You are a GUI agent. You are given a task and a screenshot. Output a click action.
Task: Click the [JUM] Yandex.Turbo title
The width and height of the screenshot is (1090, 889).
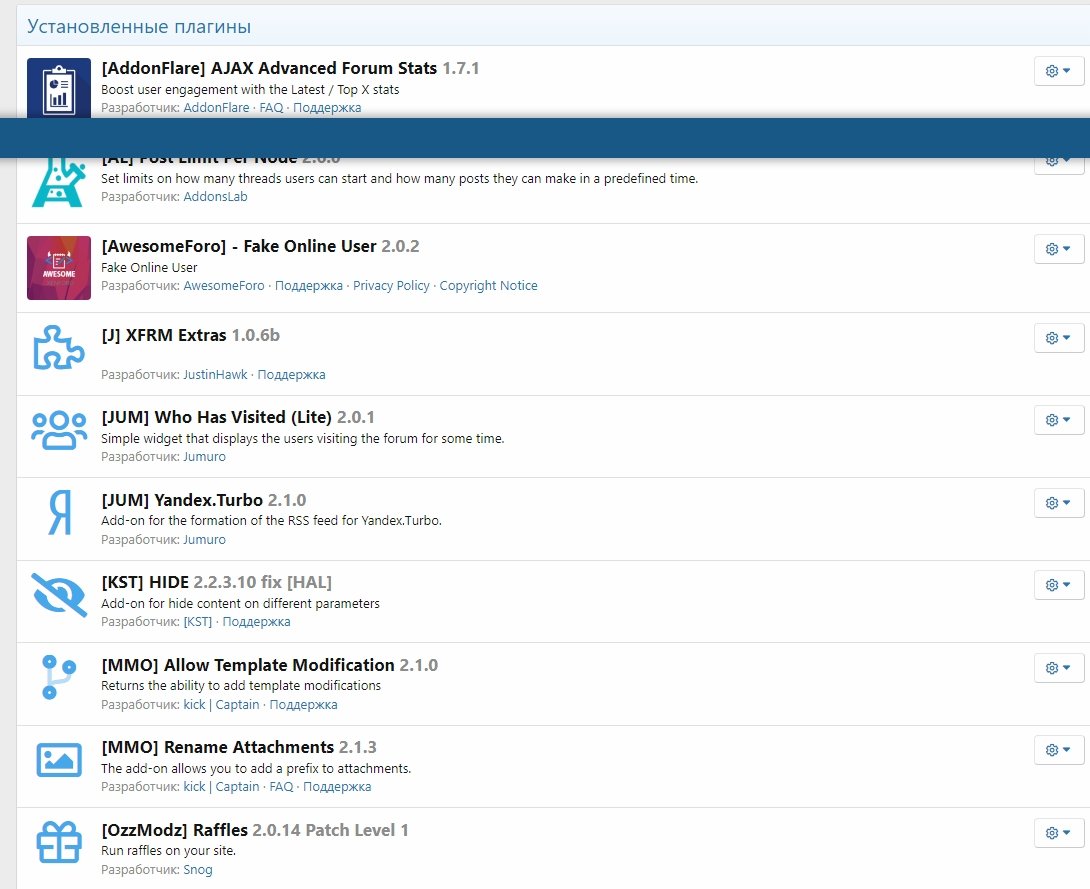pos(182,500)
